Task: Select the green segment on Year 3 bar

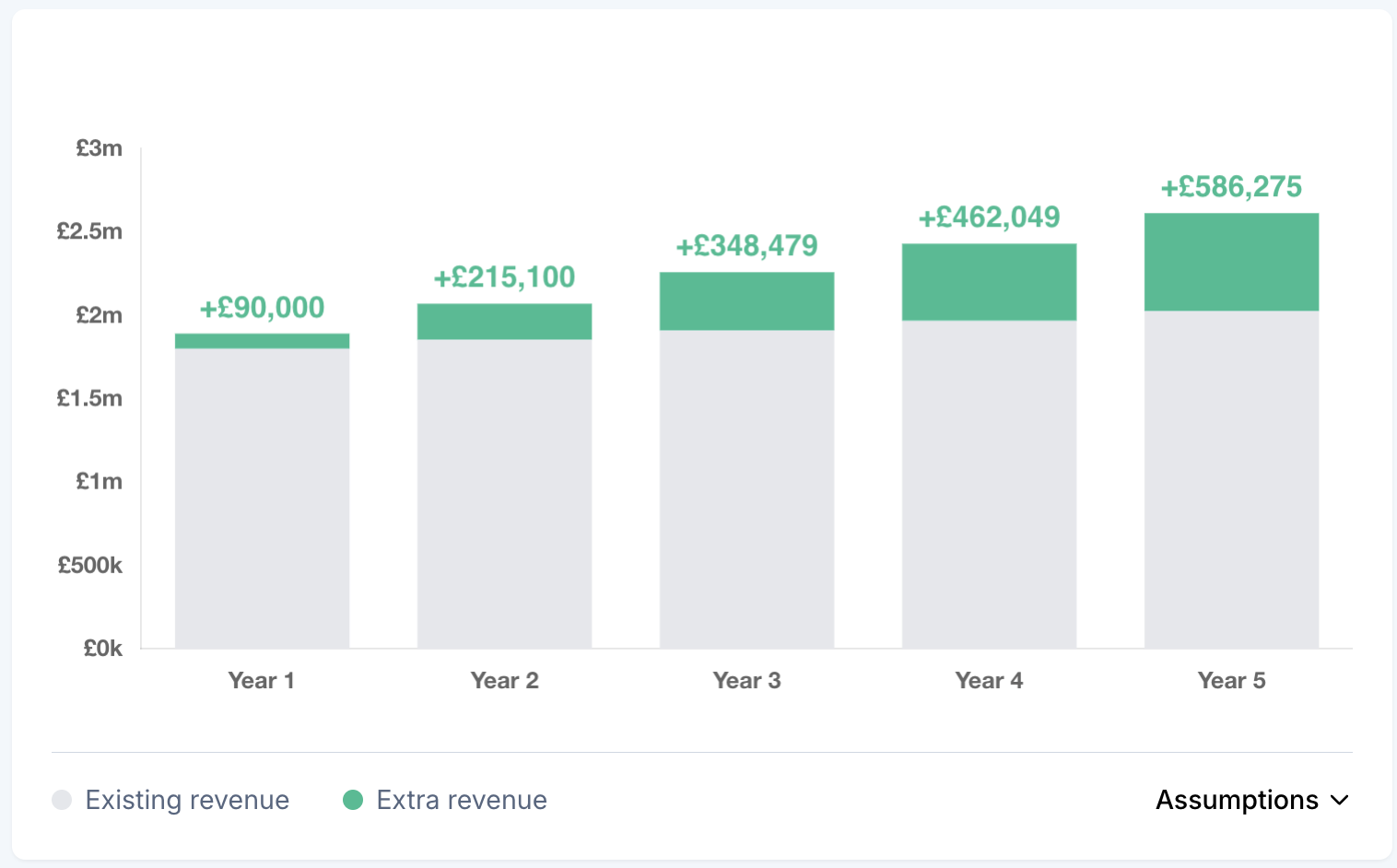Action: tap(746, 299)
